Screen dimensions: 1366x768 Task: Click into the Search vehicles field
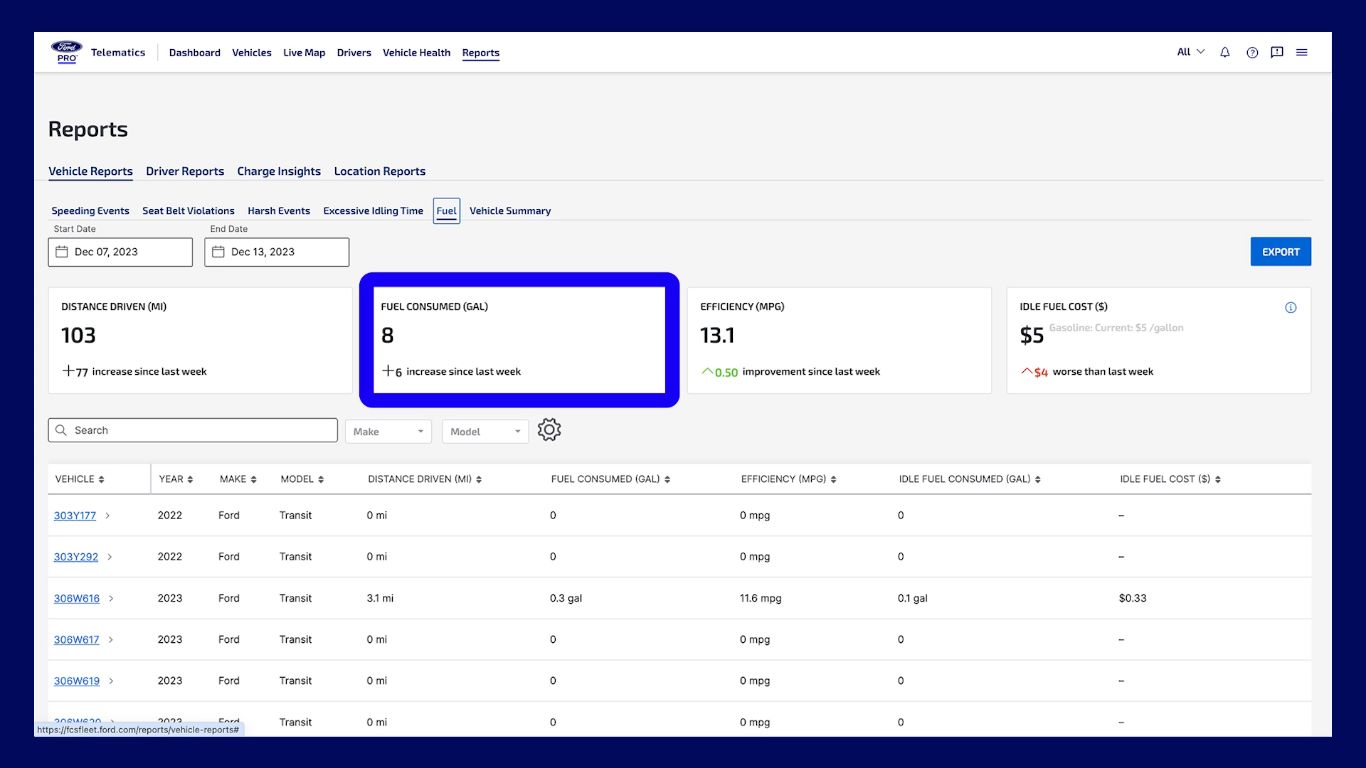coord(200,430)
